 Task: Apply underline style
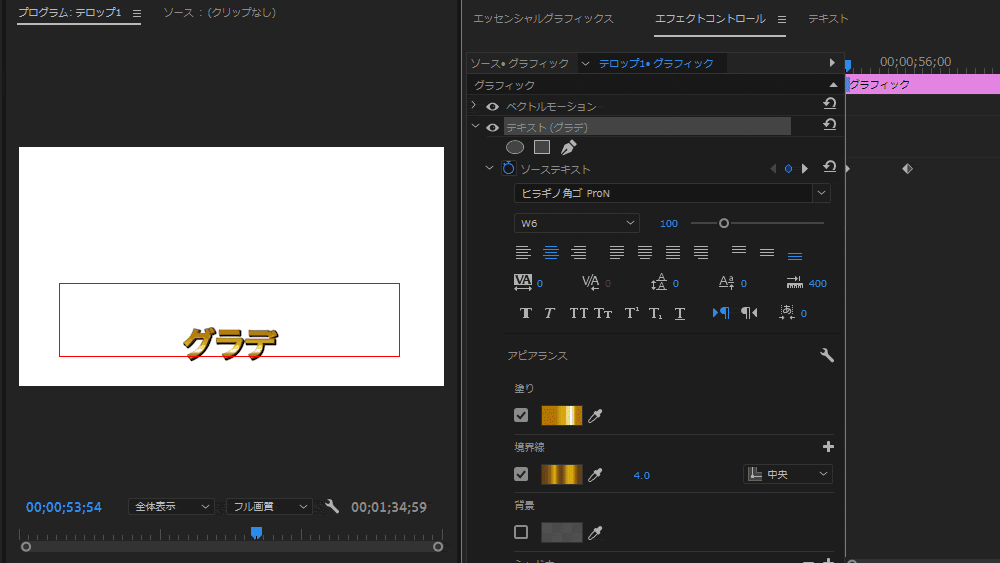tap(680, 313)
